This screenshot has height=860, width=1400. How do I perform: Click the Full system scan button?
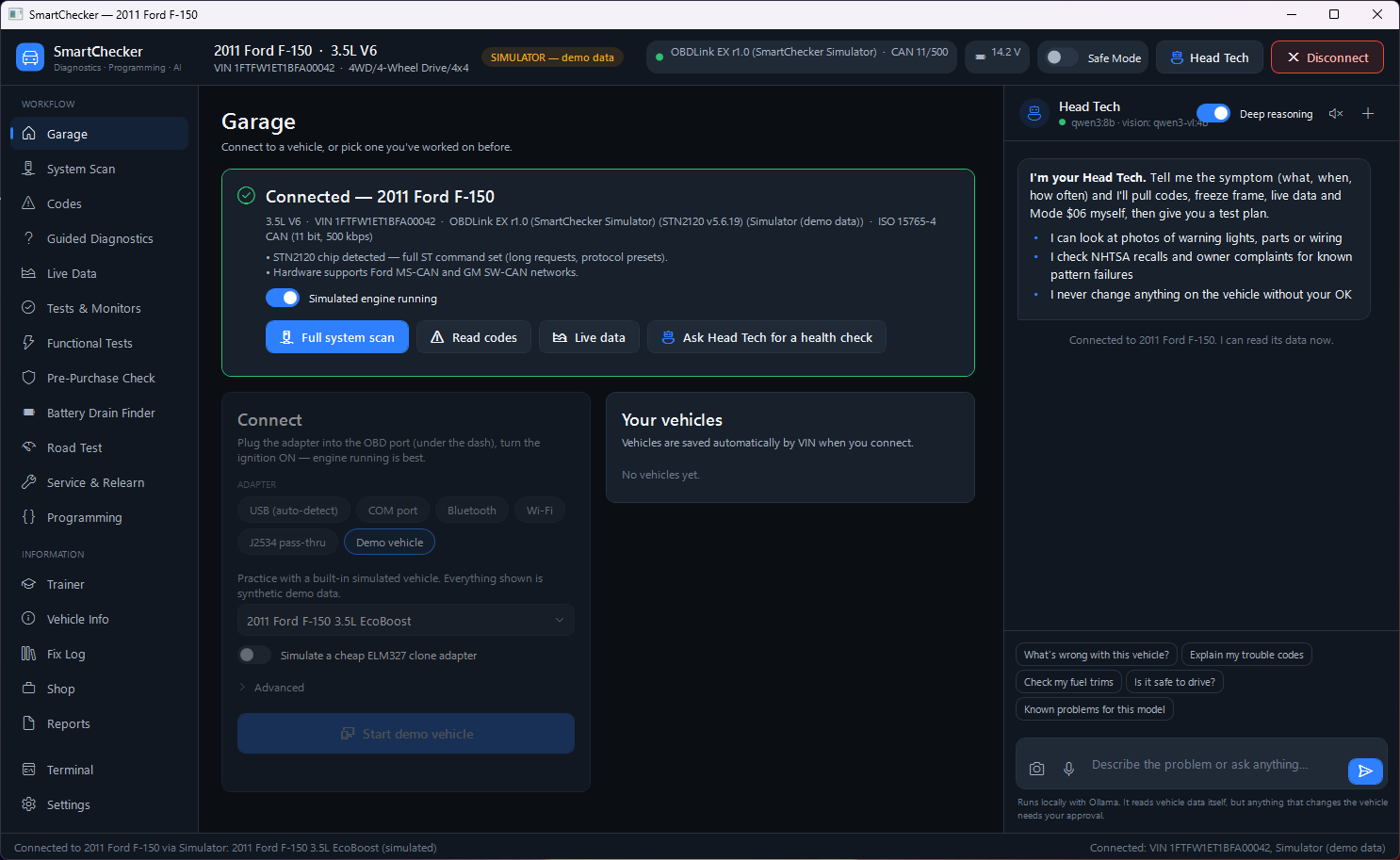point(337,337)
